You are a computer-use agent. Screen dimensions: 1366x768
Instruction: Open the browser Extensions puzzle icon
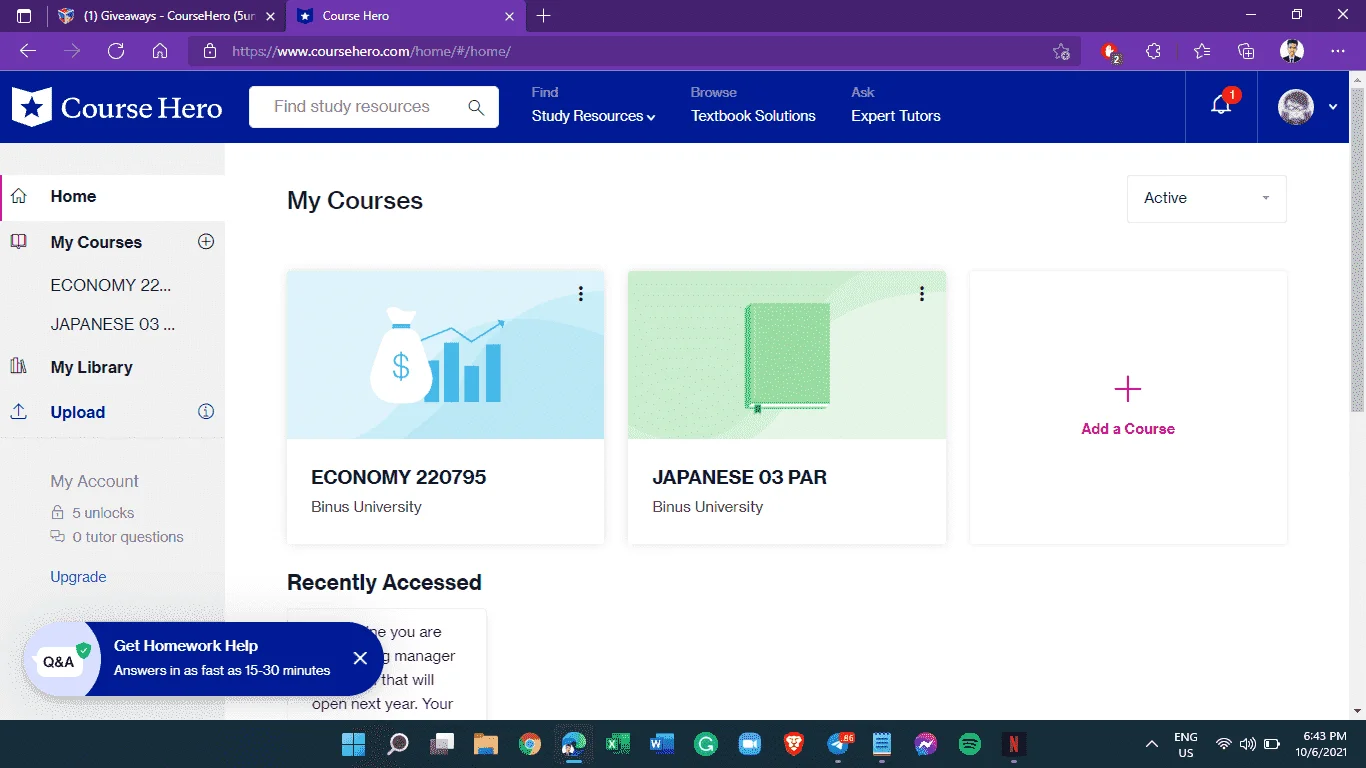tap(1154, 51)
